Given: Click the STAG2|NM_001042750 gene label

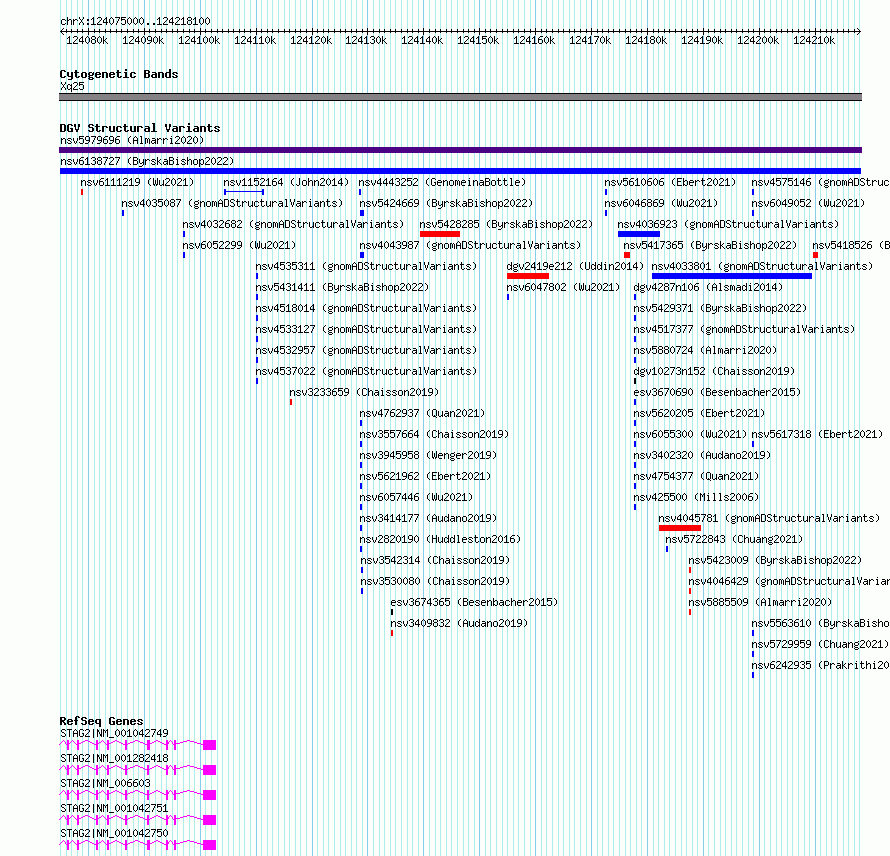Looking at the screenshot, I should [x=114, y=833].
